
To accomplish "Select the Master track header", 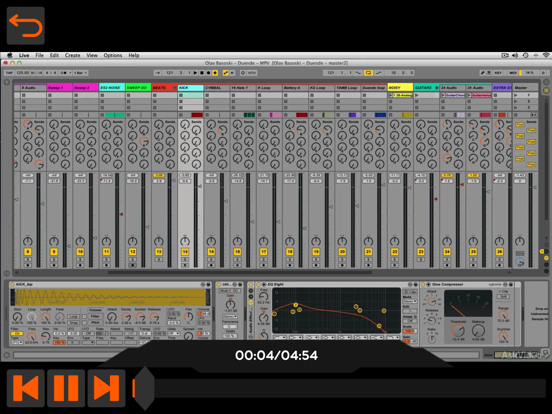I will [x=525, y=87].
